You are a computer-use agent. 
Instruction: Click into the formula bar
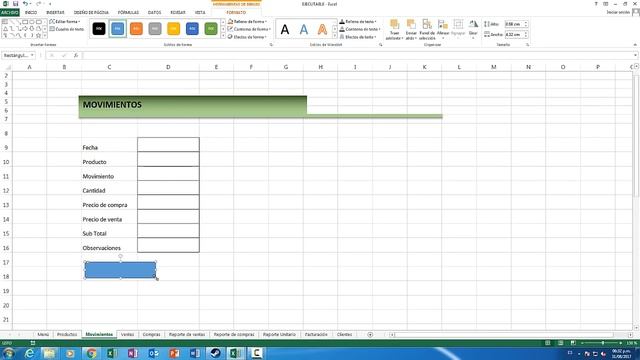357,55
